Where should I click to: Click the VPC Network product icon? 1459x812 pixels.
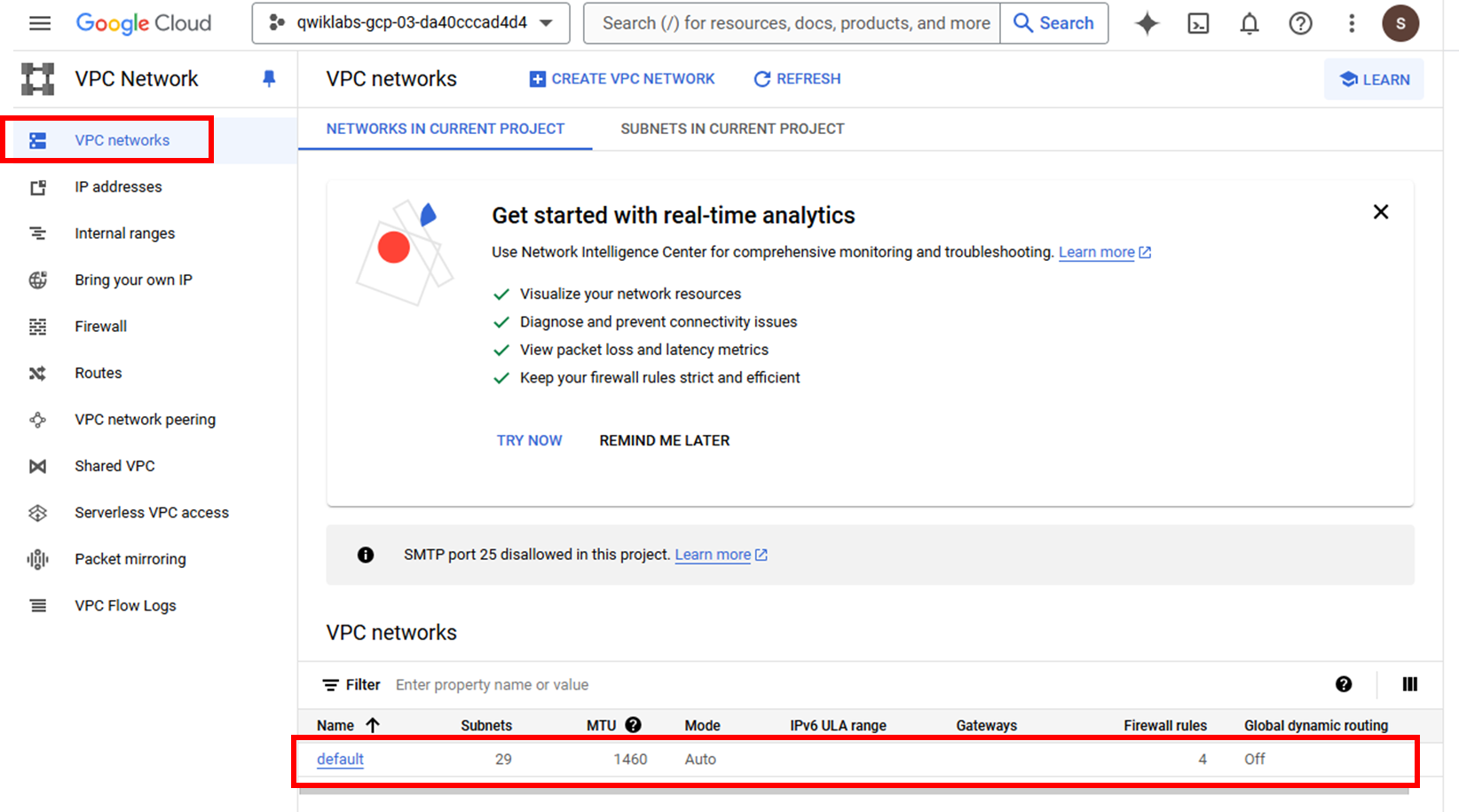[x=37, y=79]
